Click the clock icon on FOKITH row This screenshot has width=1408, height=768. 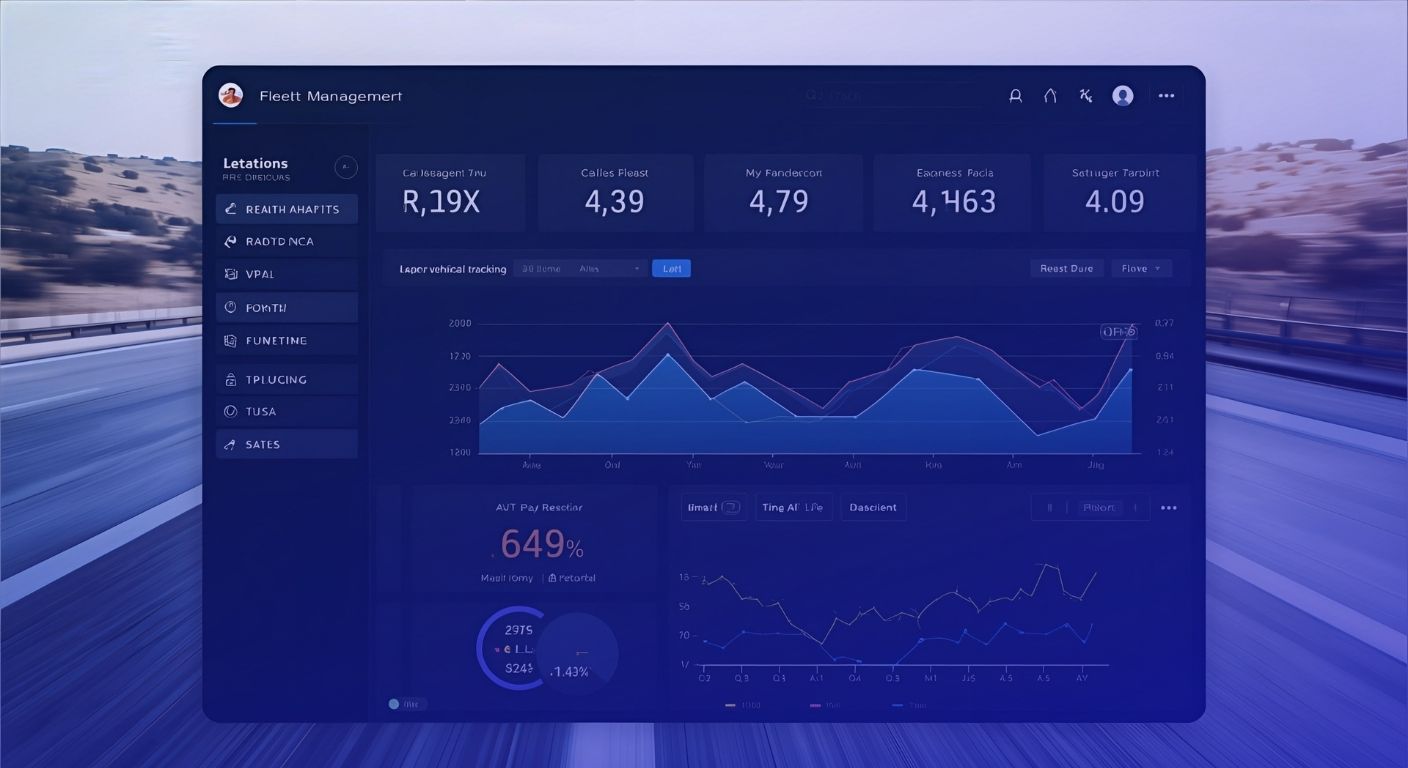[x=231, y=308]
